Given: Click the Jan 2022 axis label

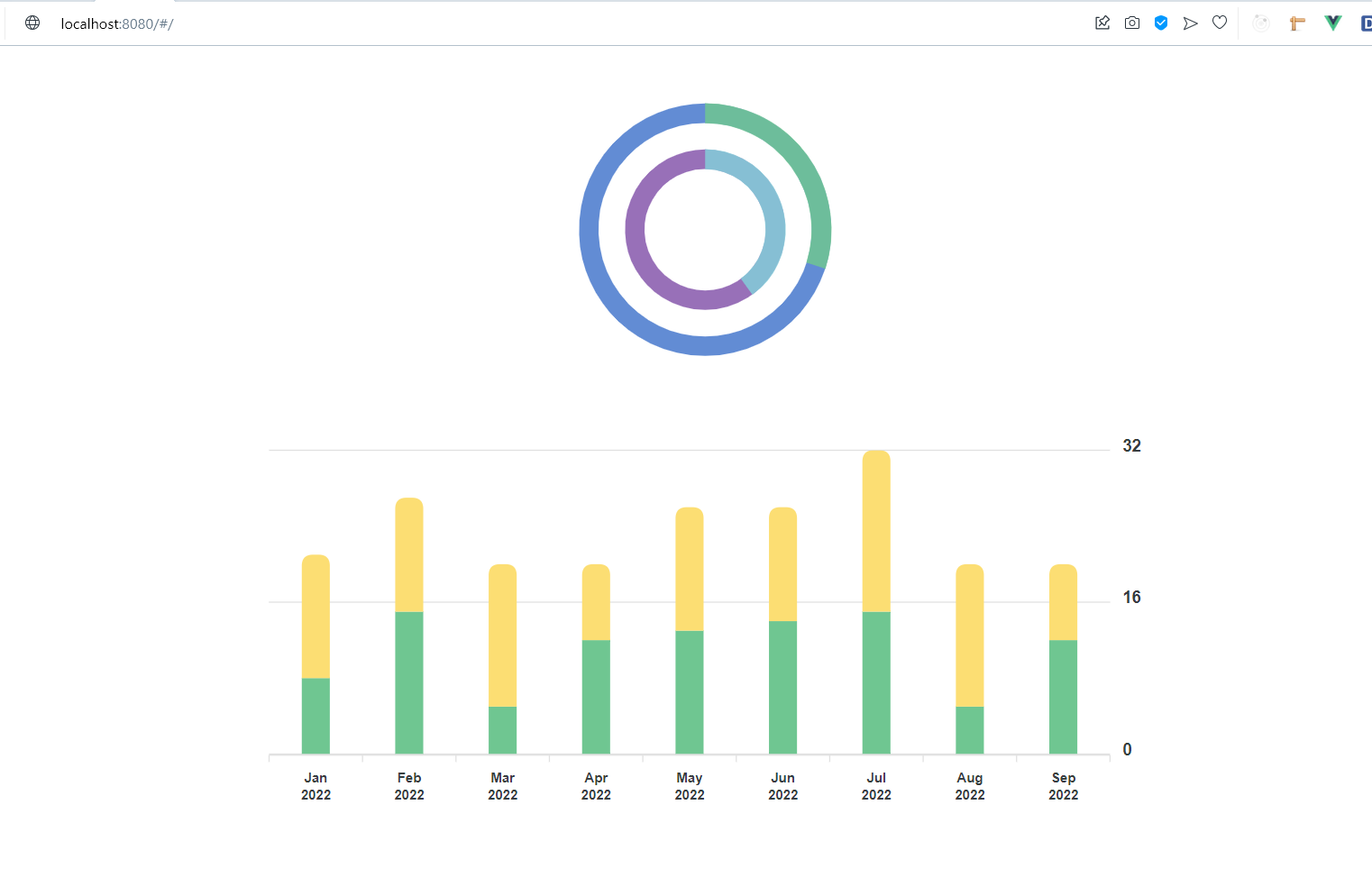Looking at the screenshot, I should click(316, 785).
